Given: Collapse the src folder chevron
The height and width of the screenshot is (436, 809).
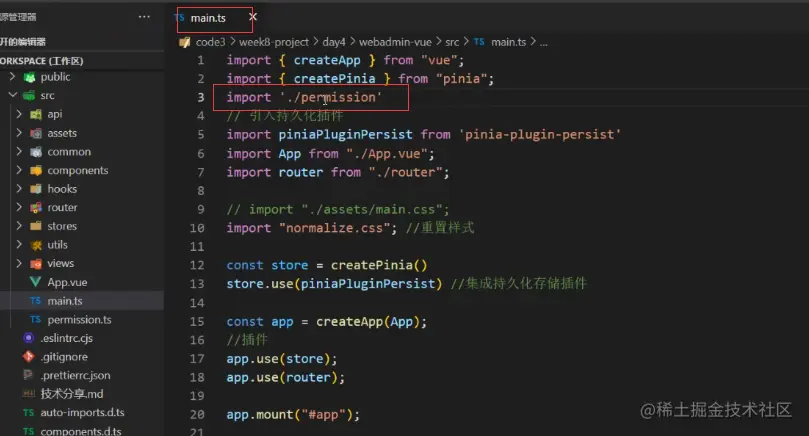Looking at the screenshot, I should tap(12, 95).
